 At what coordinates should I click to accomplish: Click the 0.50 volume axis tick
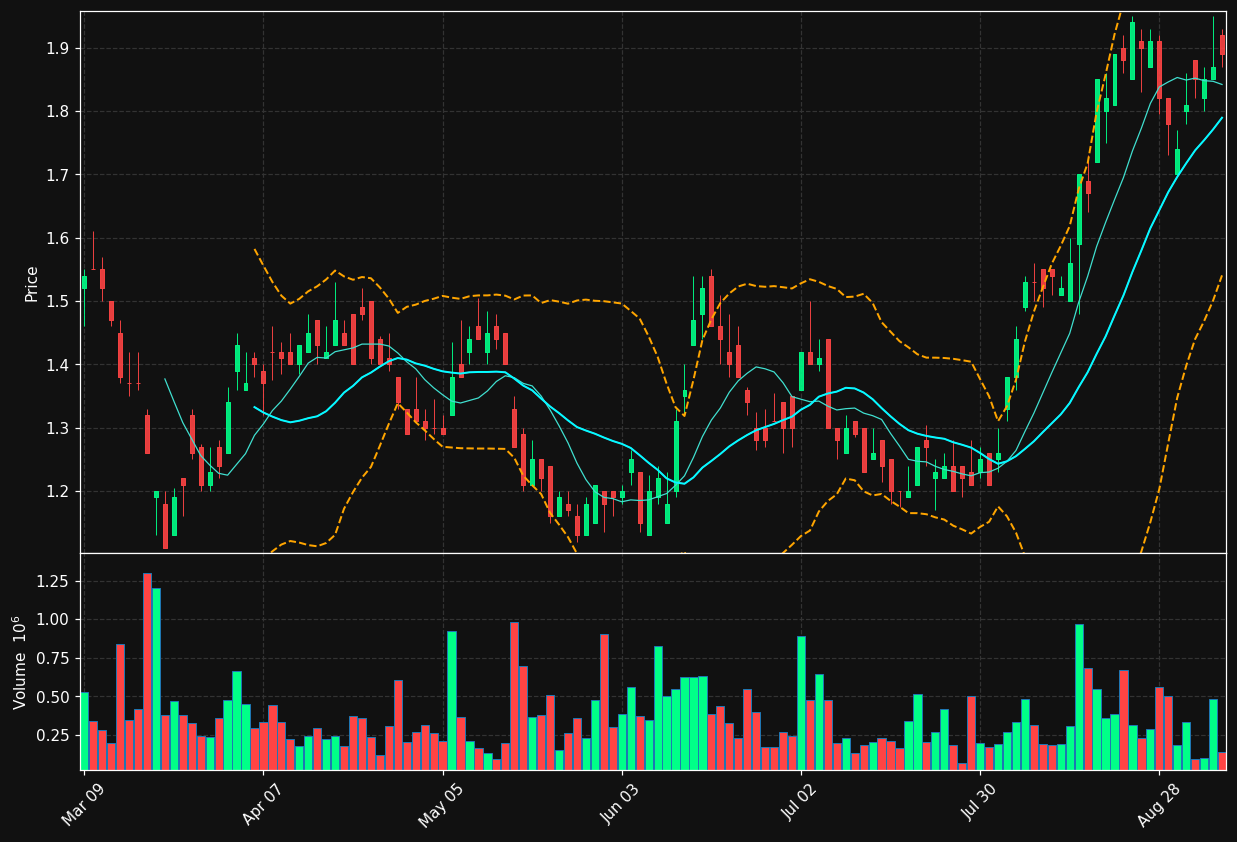coord(55,697)
